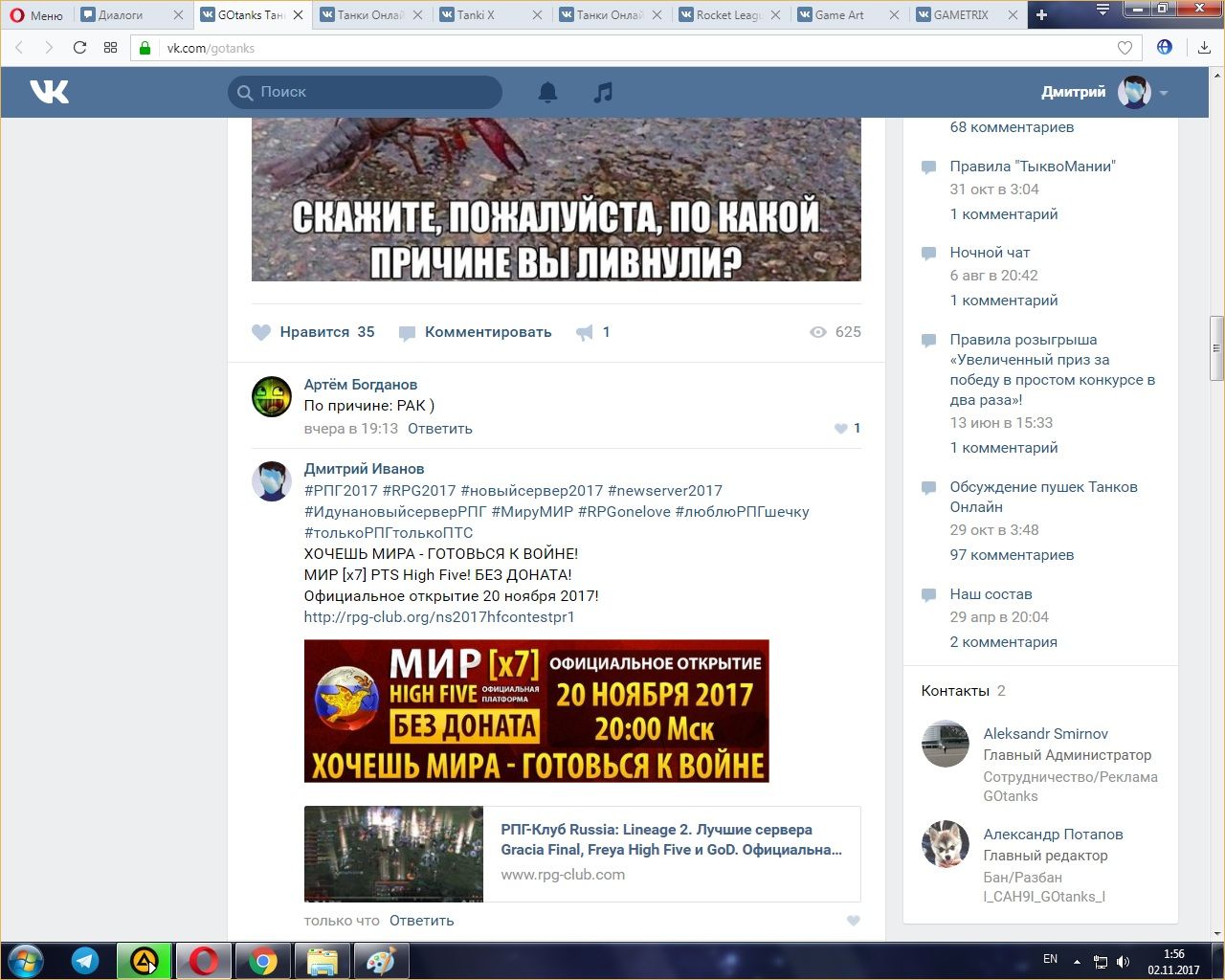Like Артём Богданов's comment heart
This screenshot has height=980, width=1225.
coord(840,429)
